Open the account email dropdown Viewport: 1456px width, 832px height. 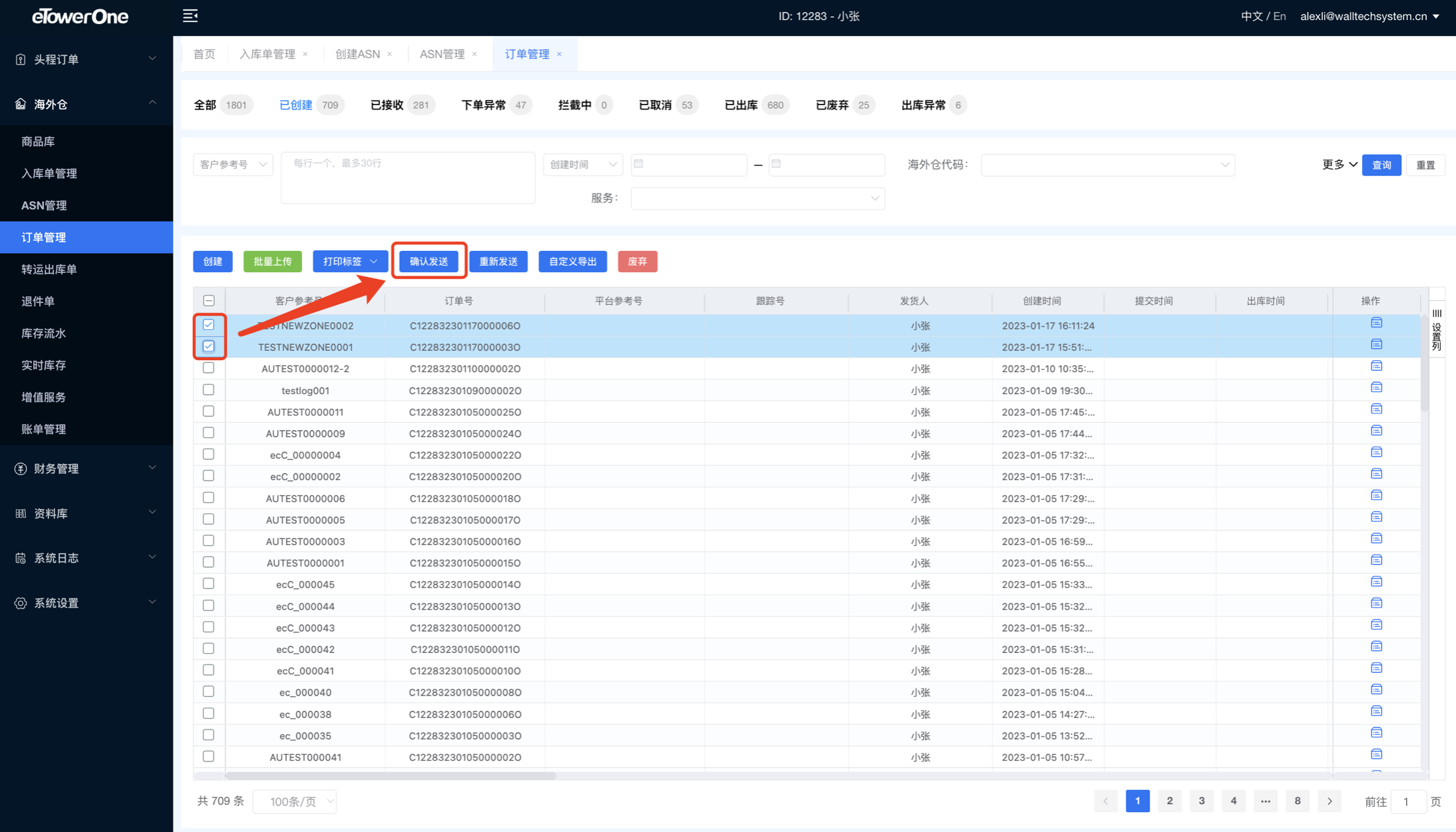click(x=1370, y=16)
